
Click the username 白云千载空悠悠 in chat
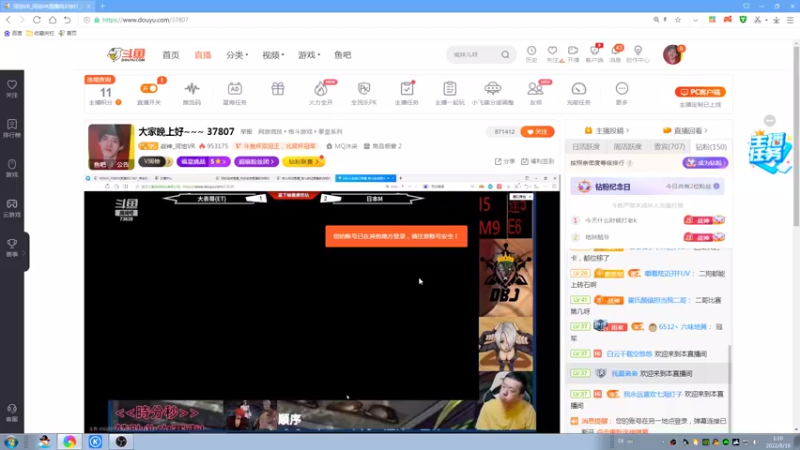click(629, 354)
